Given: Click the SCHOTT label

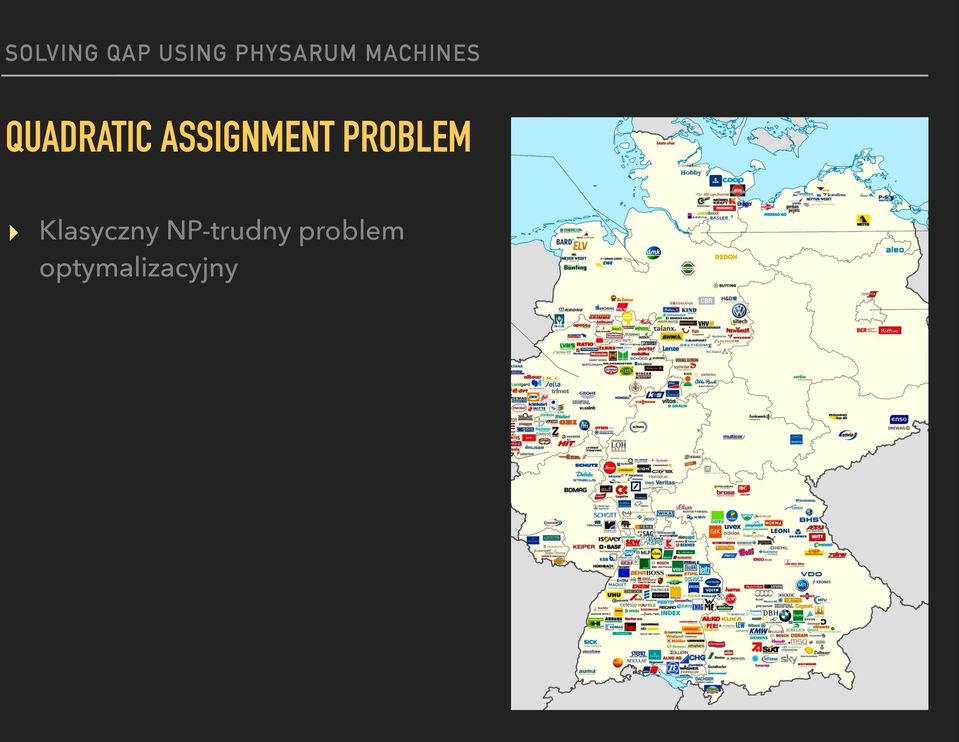Looking at the screenshot, I should (605, 515).
